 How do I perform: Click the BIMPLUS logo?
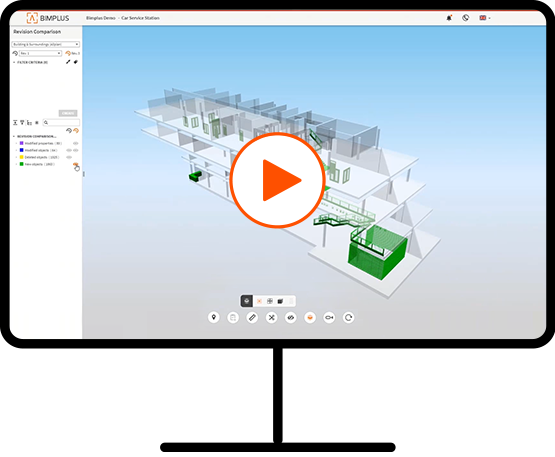click(48, 18)
